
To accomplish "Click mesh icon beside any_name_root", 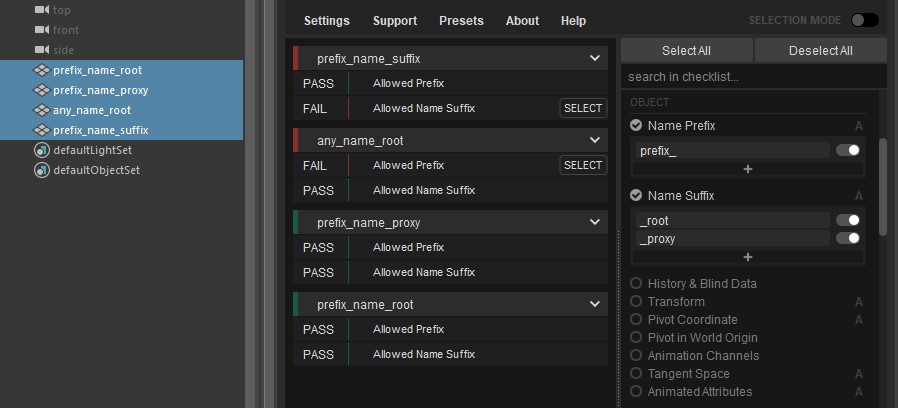I will tap(42, 110).
